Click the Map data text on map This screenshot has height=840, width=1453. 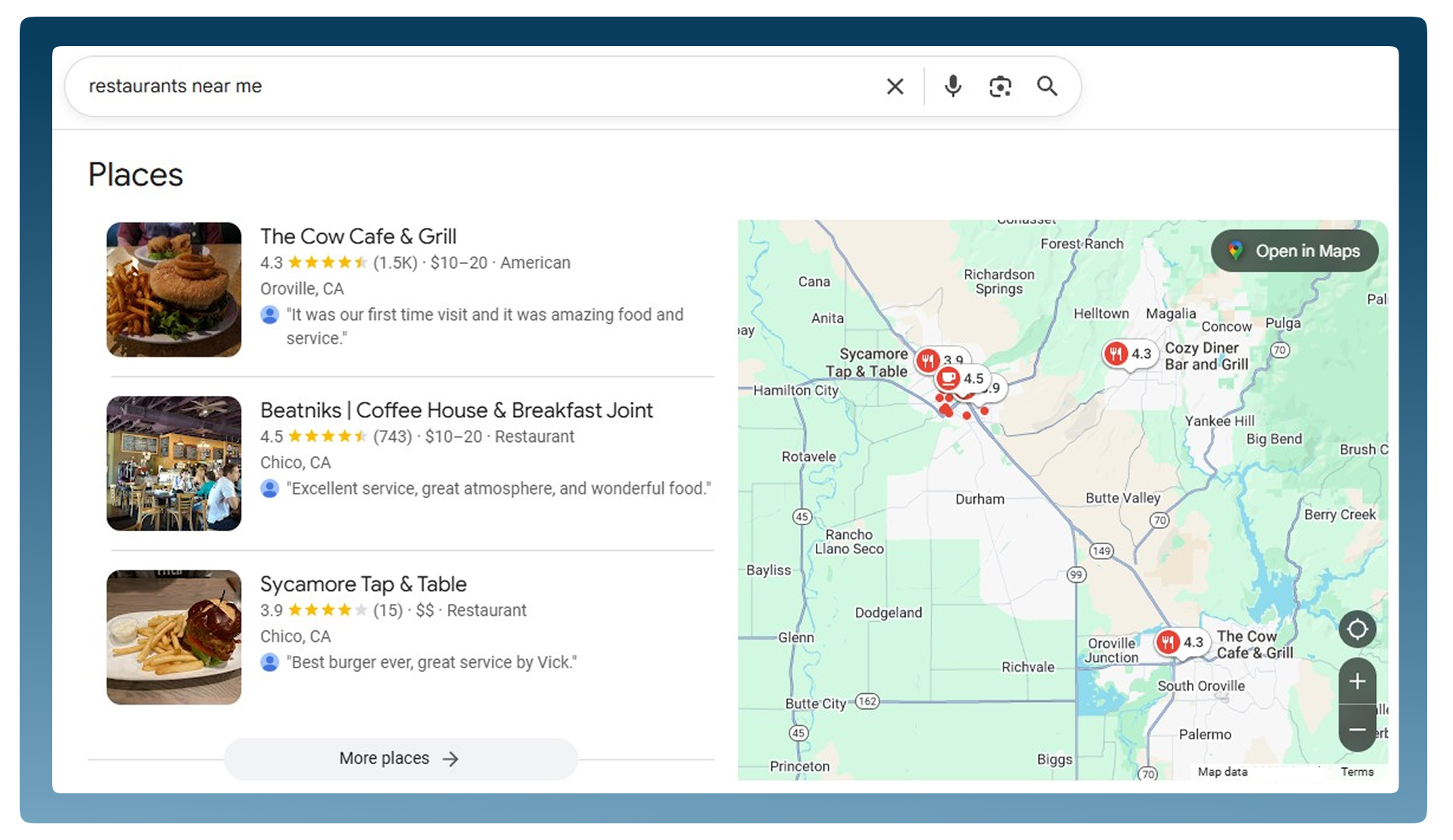(x=1222, y=772)
